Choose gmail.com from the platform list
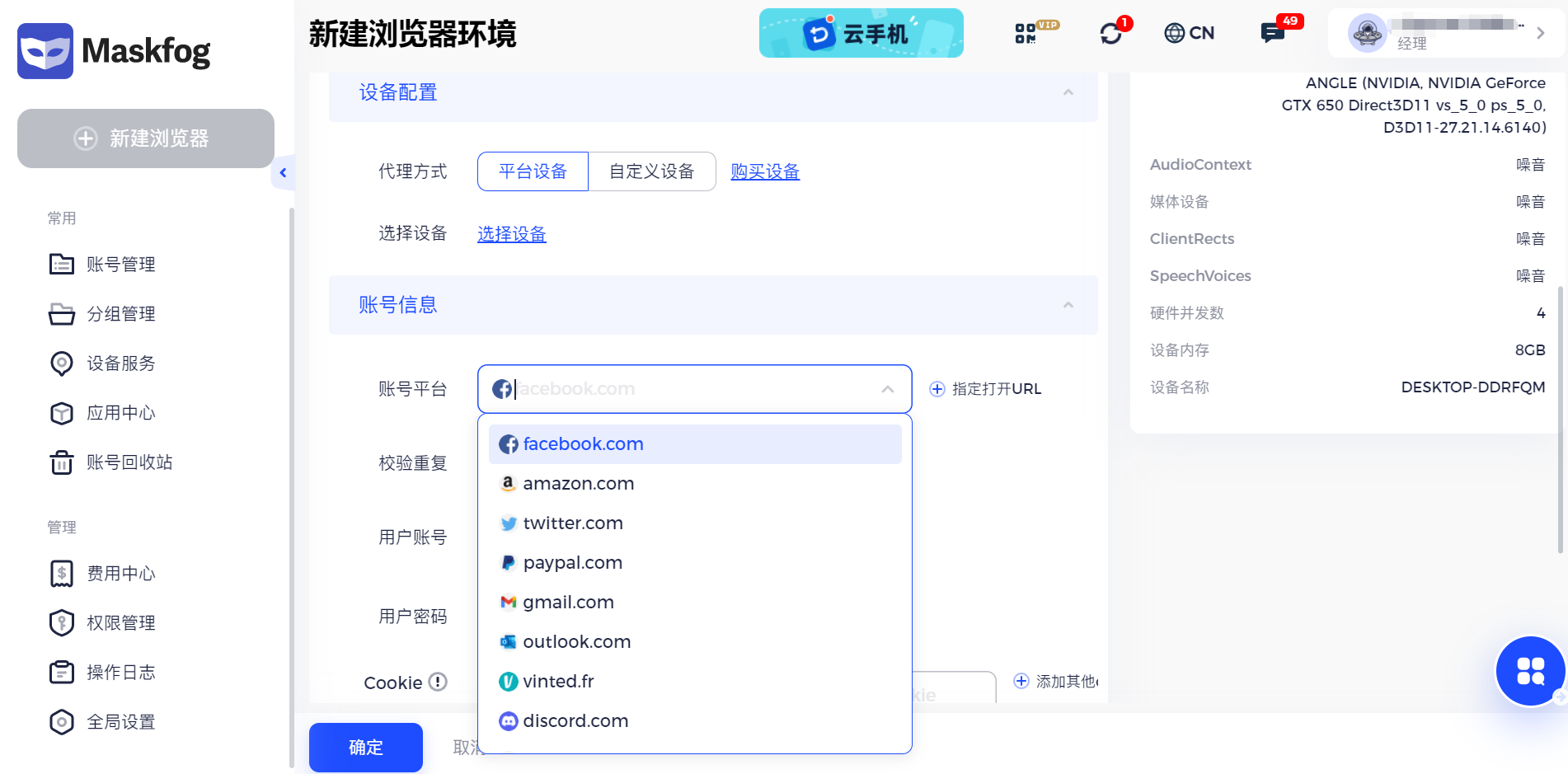Screen dimensions: 1568x774 [695, 603]
